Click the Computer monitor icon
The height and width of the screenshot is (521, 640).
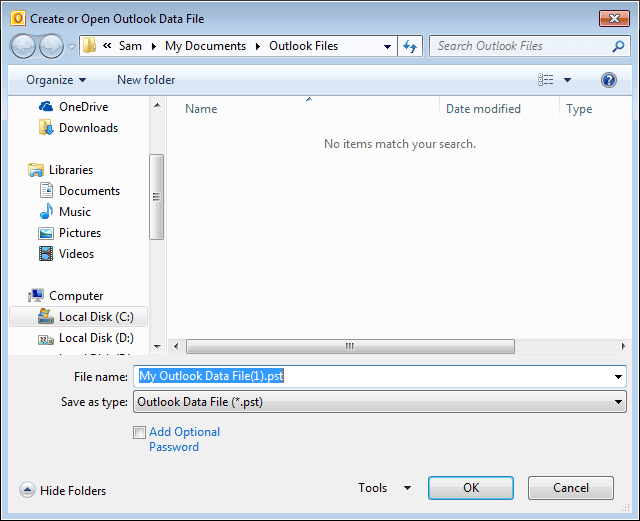(36, 295)
